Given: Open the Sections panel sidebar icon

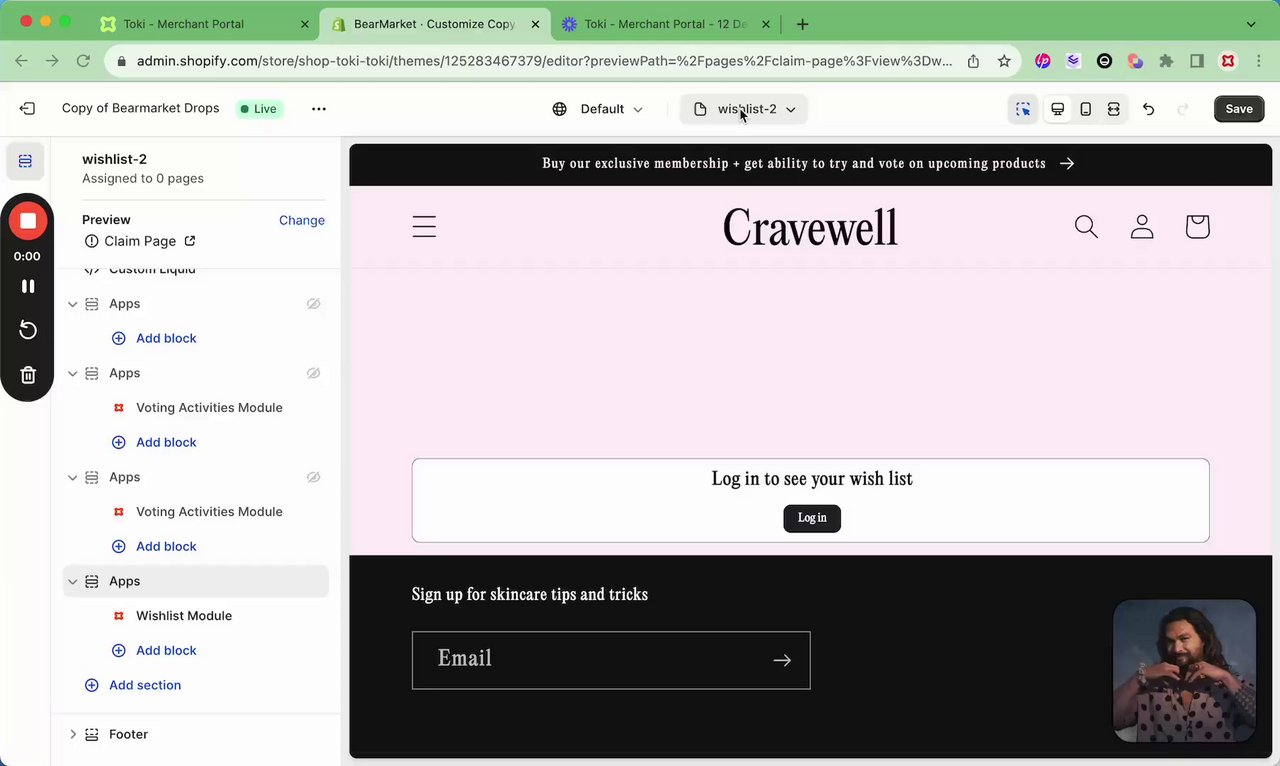Looking at the screenshot, I should coord(25,161).
